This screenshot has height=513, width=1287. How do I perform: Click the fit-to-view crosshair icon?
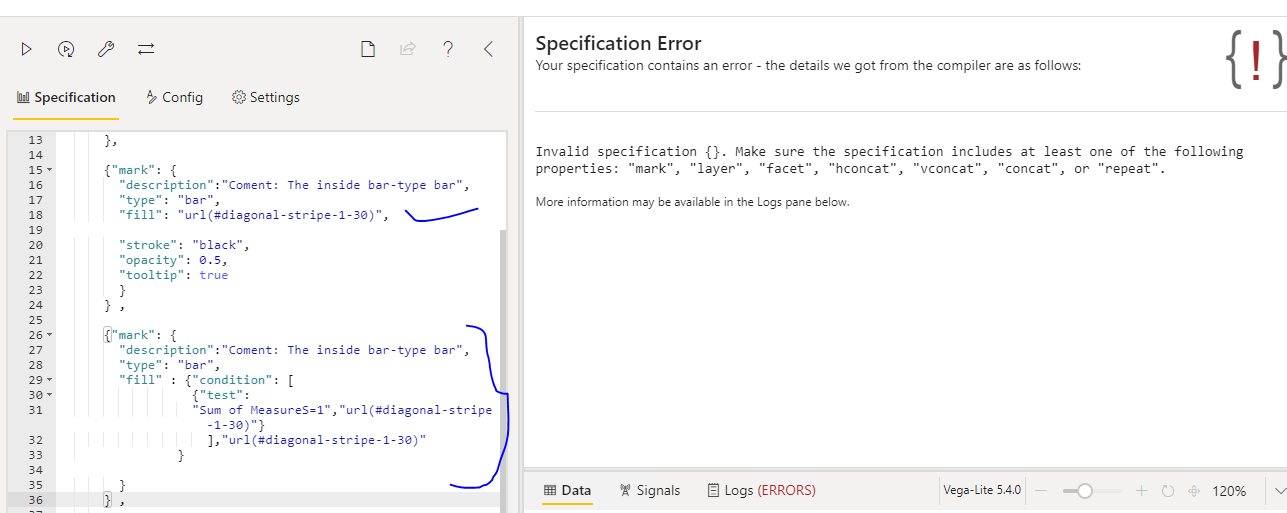click(x=1193, y=491)
